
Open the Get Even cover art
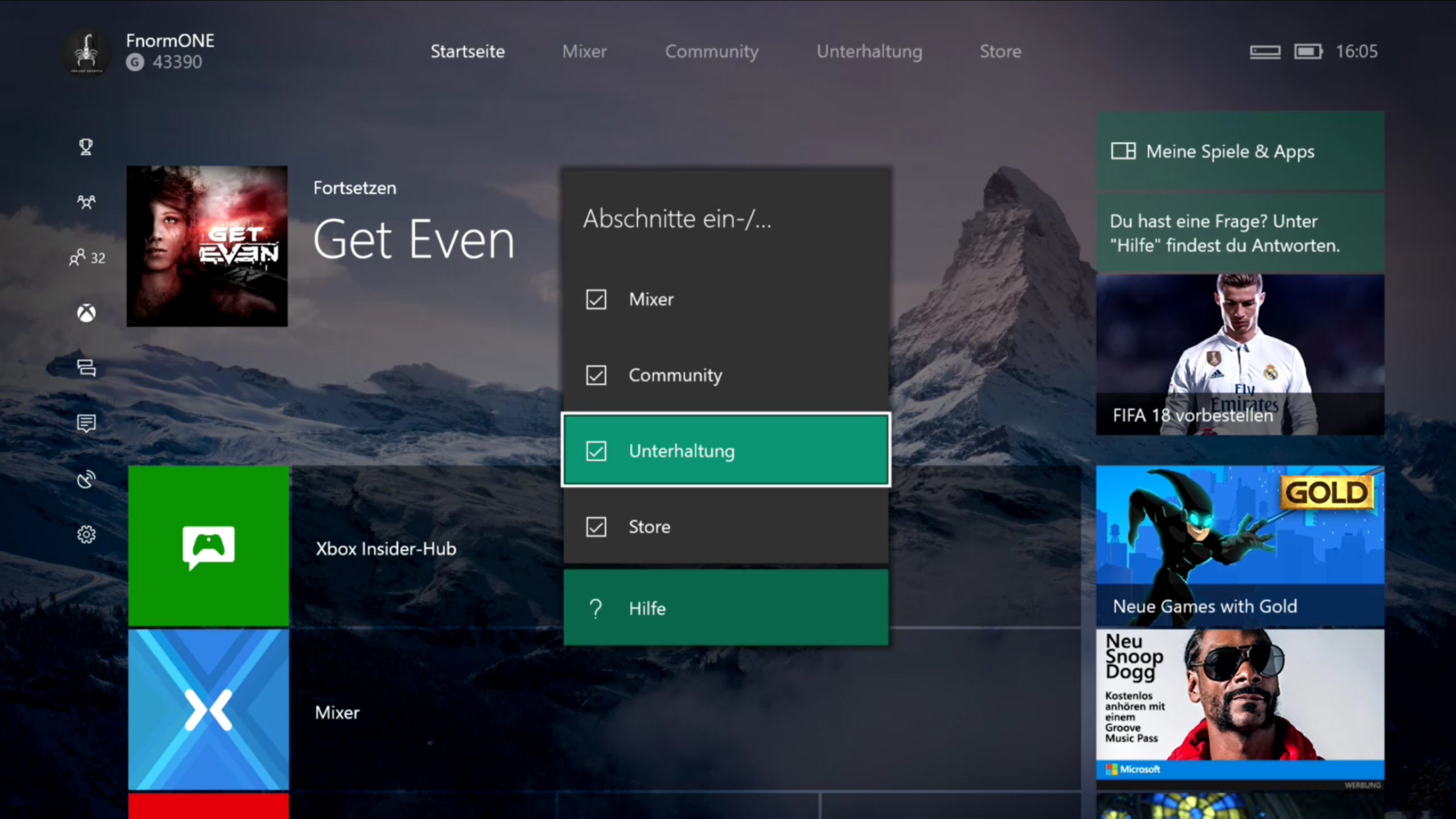pos(207,246)
